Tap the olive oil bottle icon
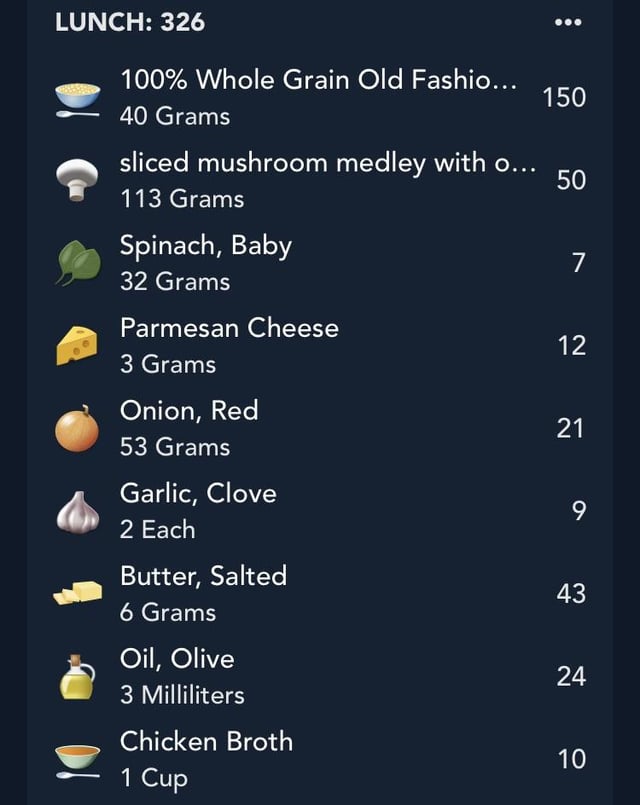This screenshot has height=805, width=640. pyautogui.click(x=77, y=677)
